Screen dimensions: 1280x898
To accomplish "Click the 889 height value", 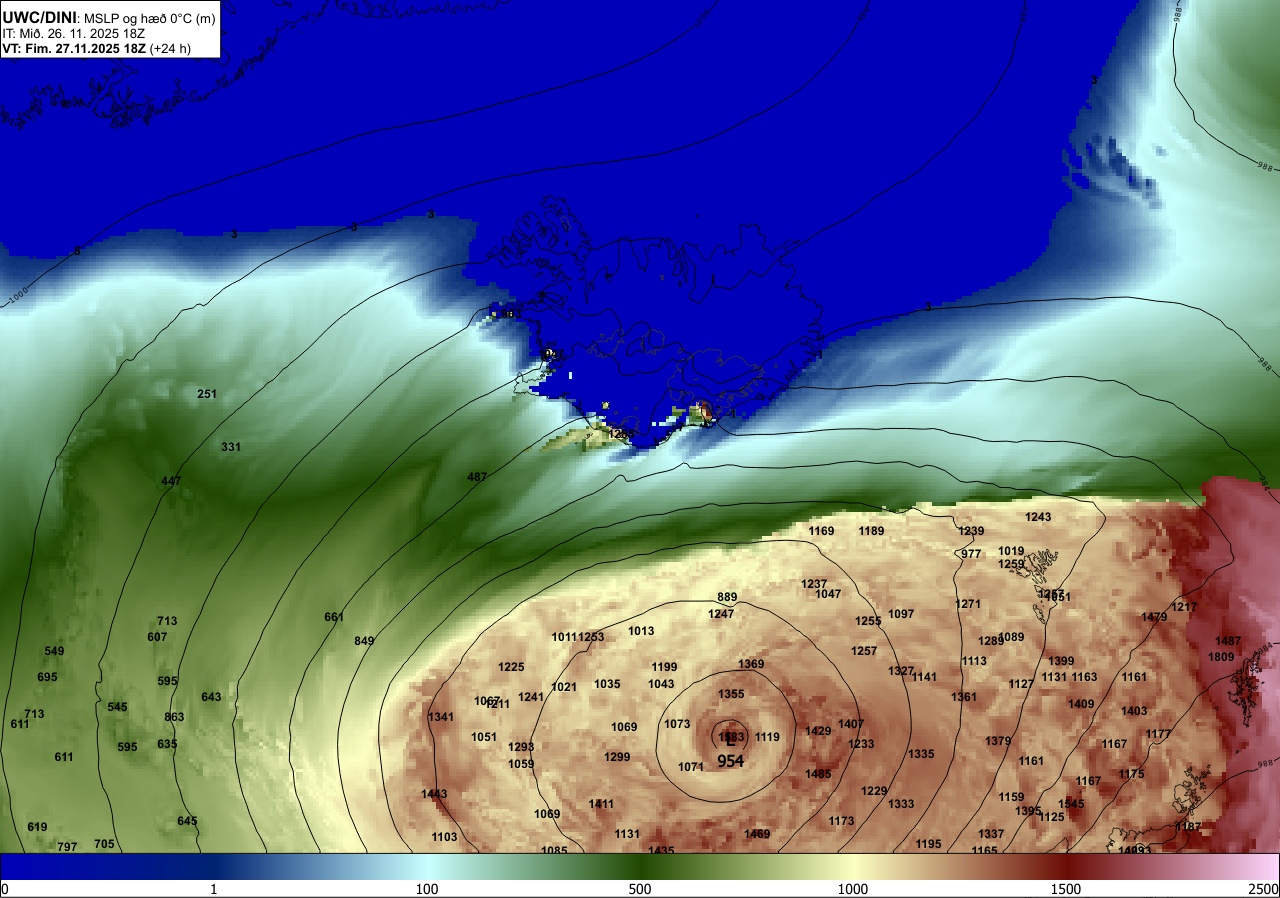I will coord(727,597).
